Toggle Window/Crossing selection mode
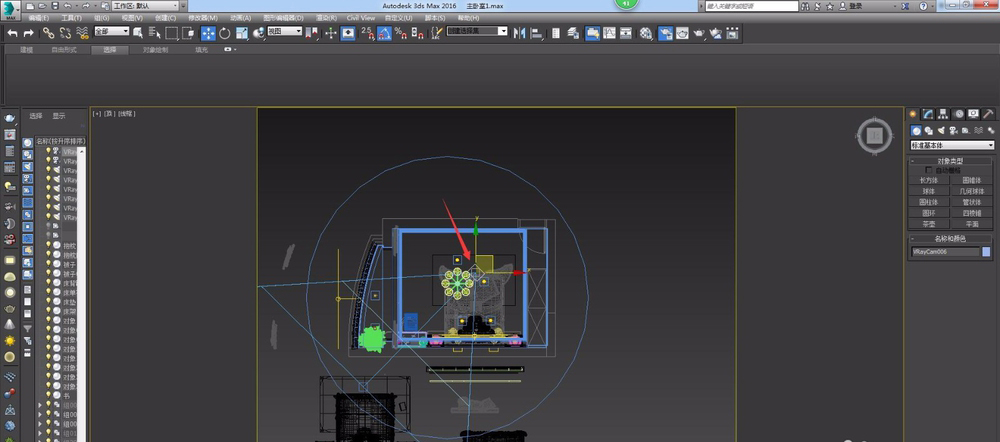 tap(188, 33)
